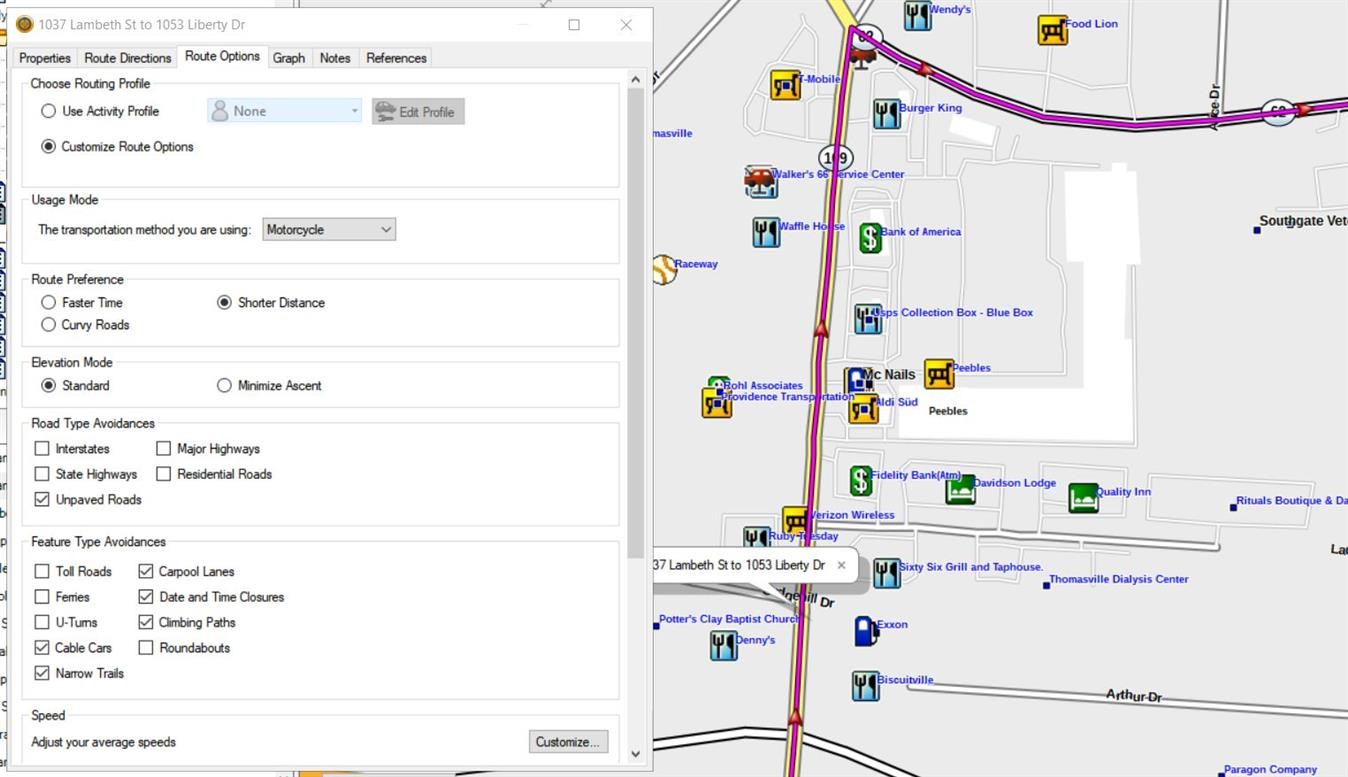Select the Food Lion shopping icon
The image size is (1348, 777).
tap(1052, 30)
